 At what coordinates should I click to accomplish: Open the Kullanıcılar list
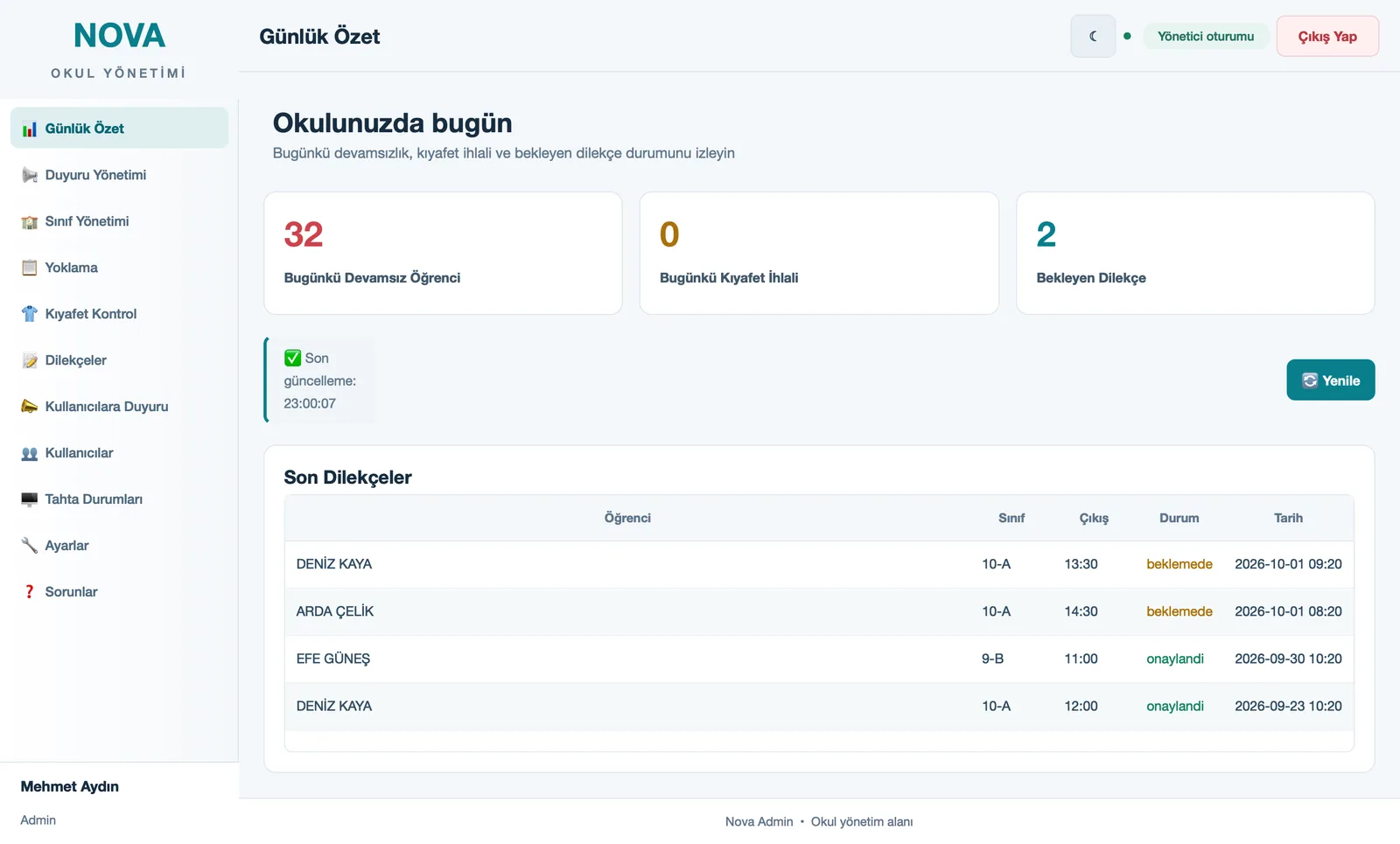pyautogui.click(x=119, y=453)
